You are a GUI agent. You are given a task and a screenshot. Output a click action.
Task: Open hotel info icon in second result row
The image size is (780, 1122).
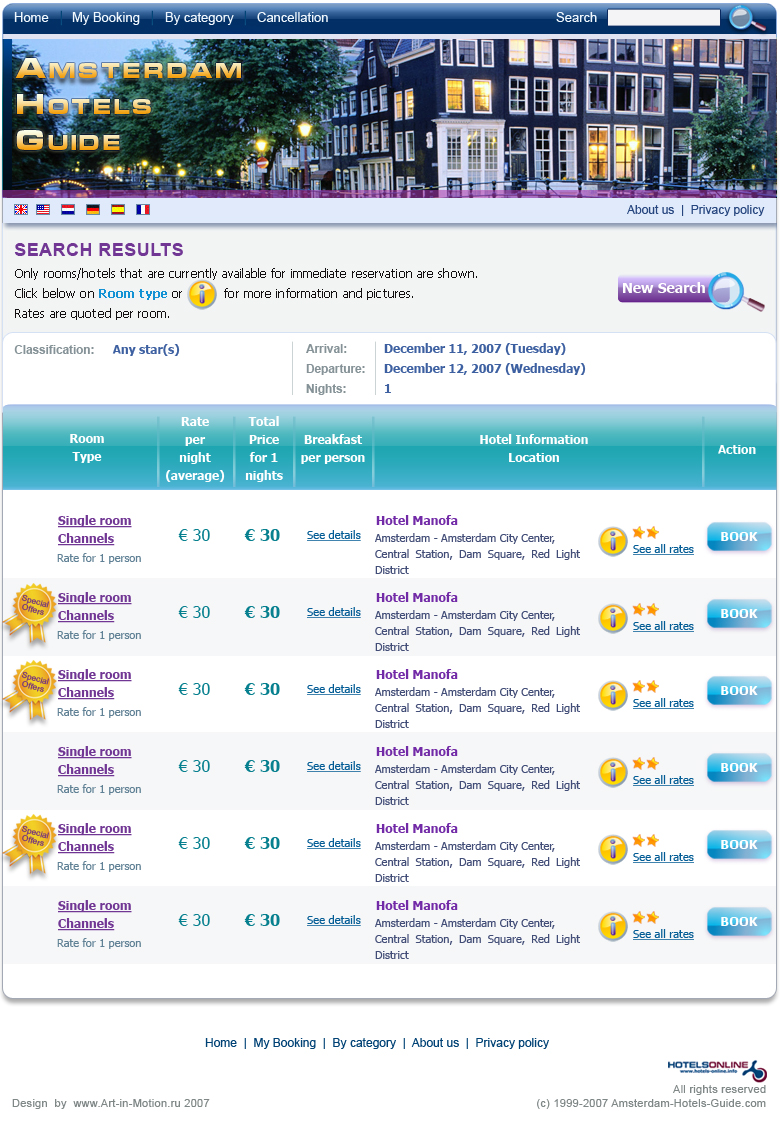[613, 618]
